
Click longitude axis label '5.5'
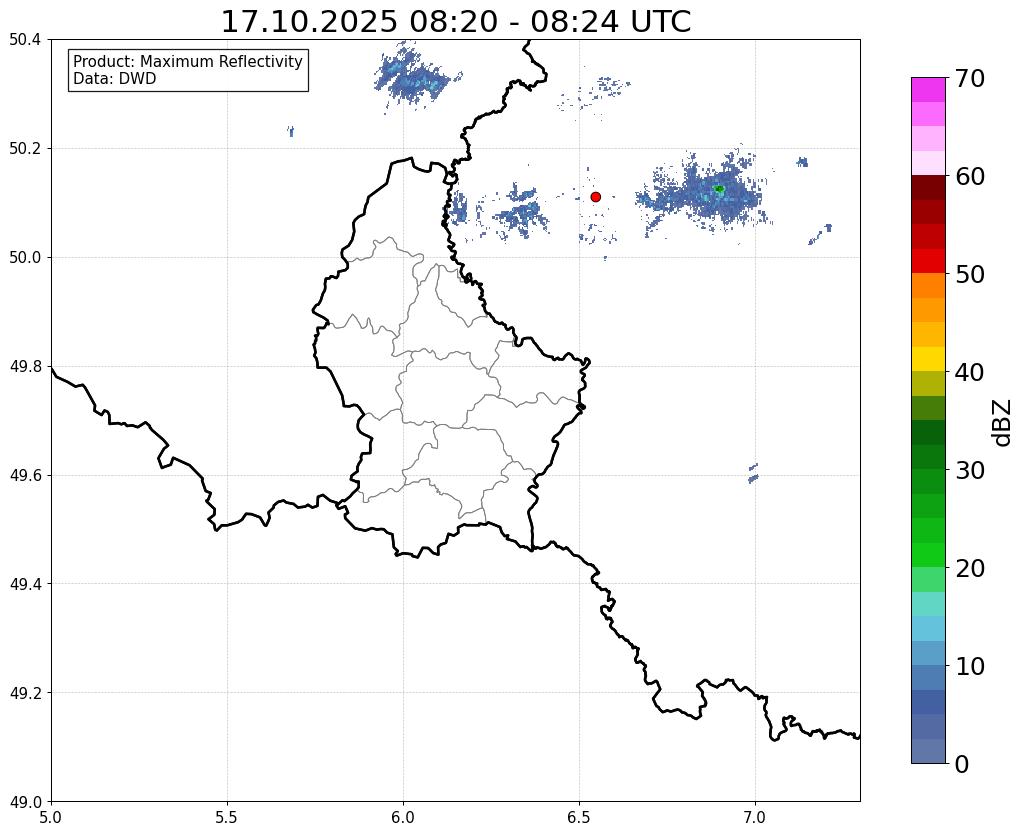227,817
